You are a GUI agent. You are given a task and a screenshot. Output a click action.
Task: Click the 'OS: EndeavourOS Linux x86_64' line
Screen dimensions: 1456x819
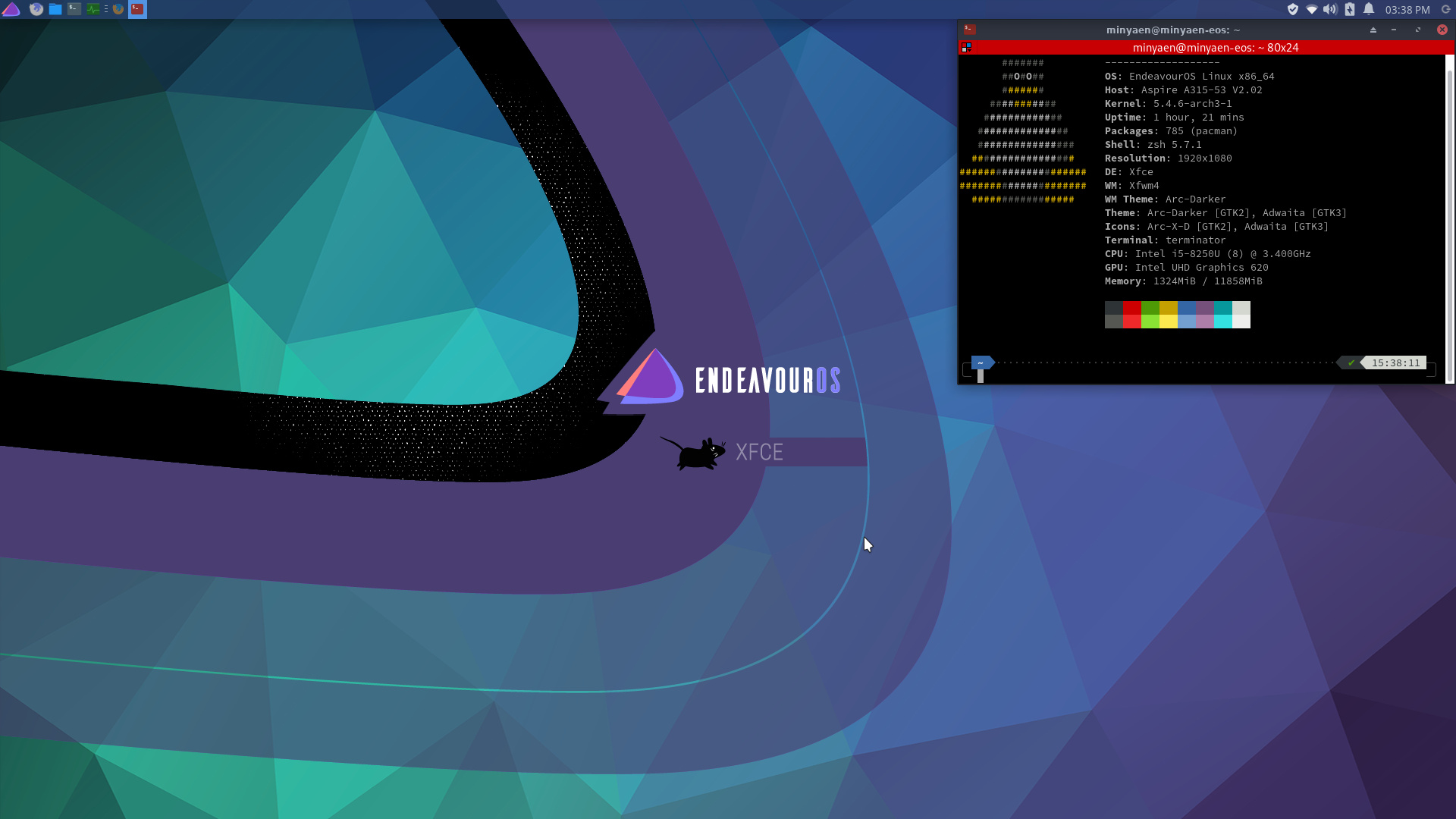click(1189, 77)
